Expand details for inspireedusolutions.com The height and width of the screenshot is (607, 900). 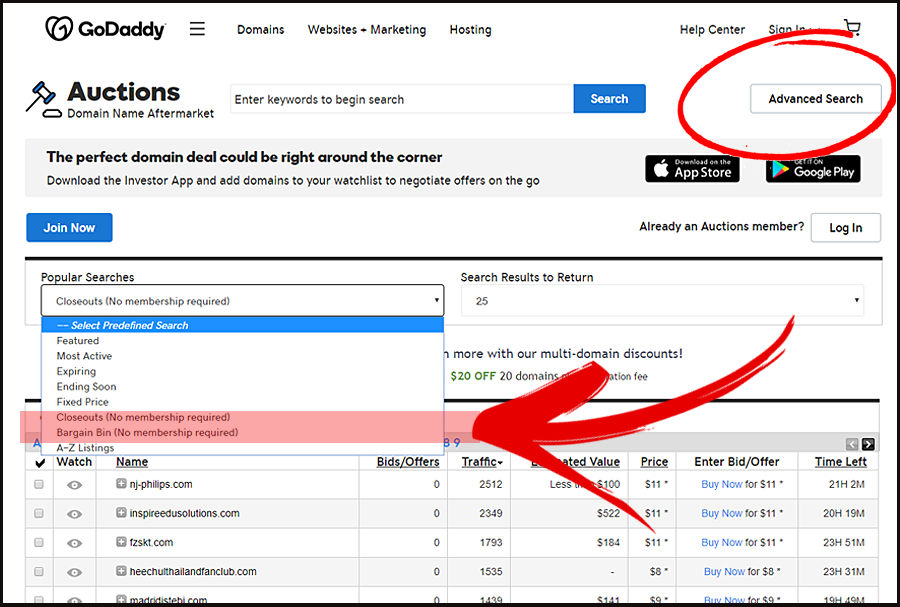pos(121,512)
